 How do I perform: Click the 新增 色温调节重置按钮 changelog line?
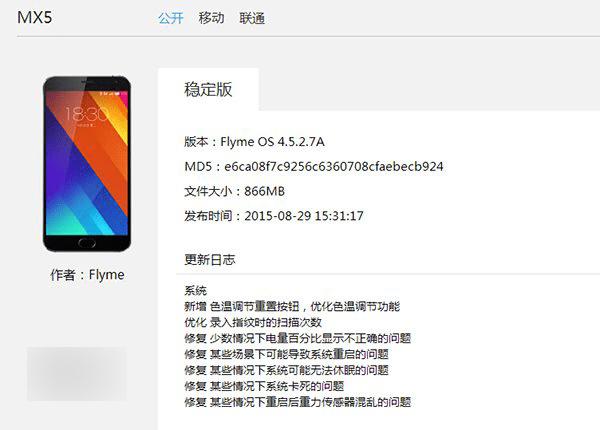(292, 306)
